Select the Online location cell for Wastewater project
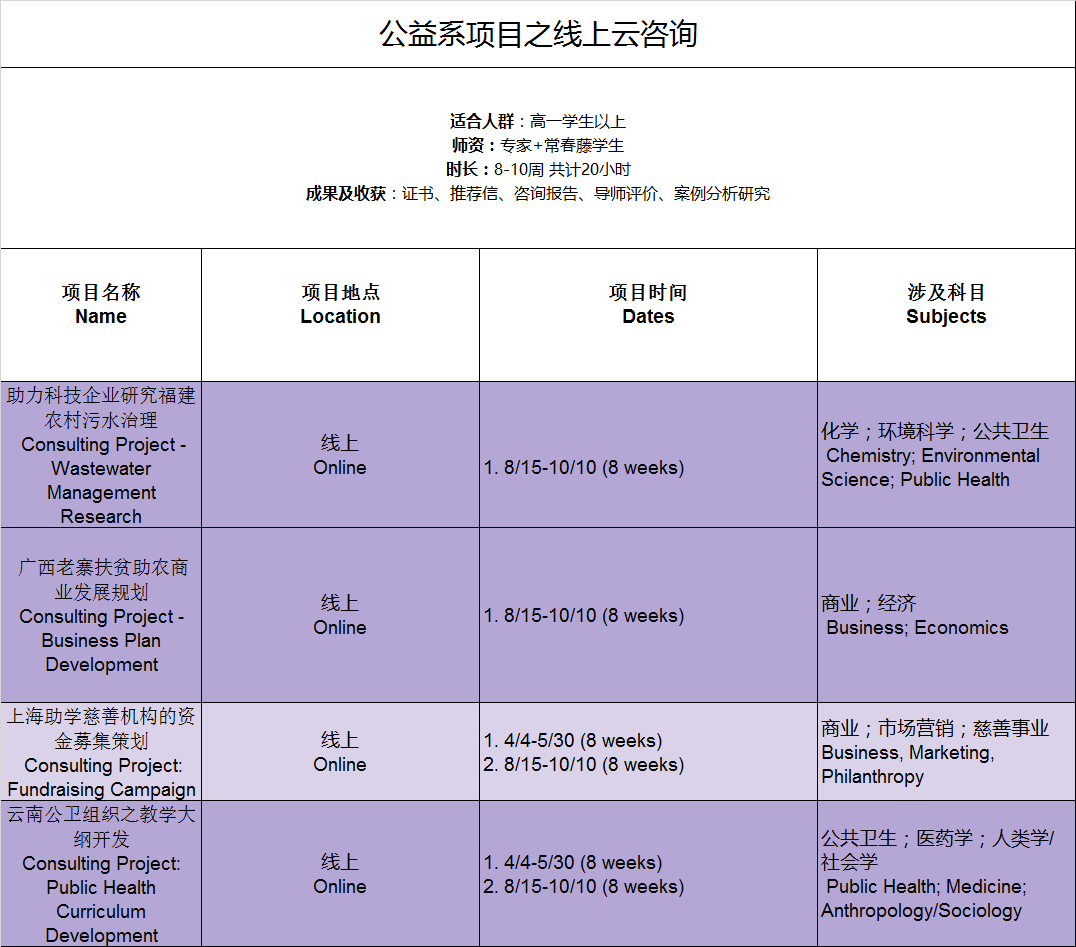 [340, 456]
